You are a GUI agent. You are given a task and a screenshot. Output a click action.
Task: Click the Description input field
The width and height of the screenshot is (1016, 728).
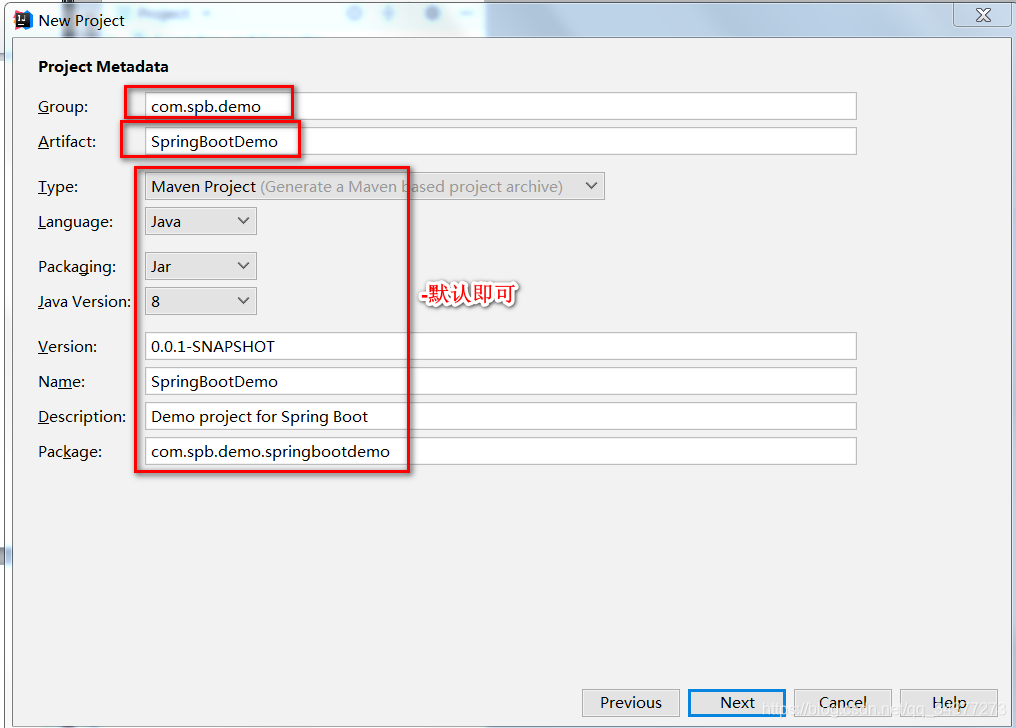coord(500,416)
